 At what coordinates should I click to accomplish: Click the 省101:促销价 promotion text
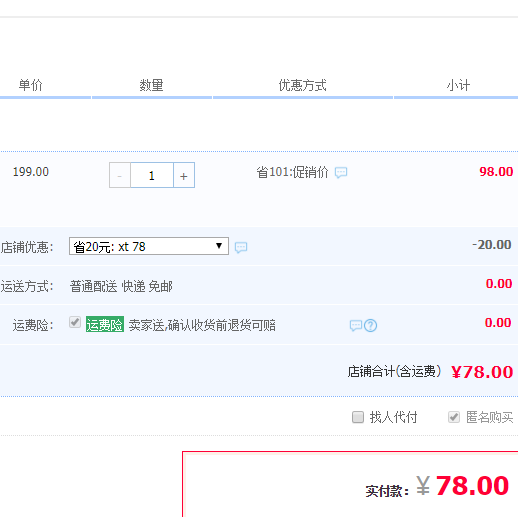pyautogui.click(x=292, y=172)
